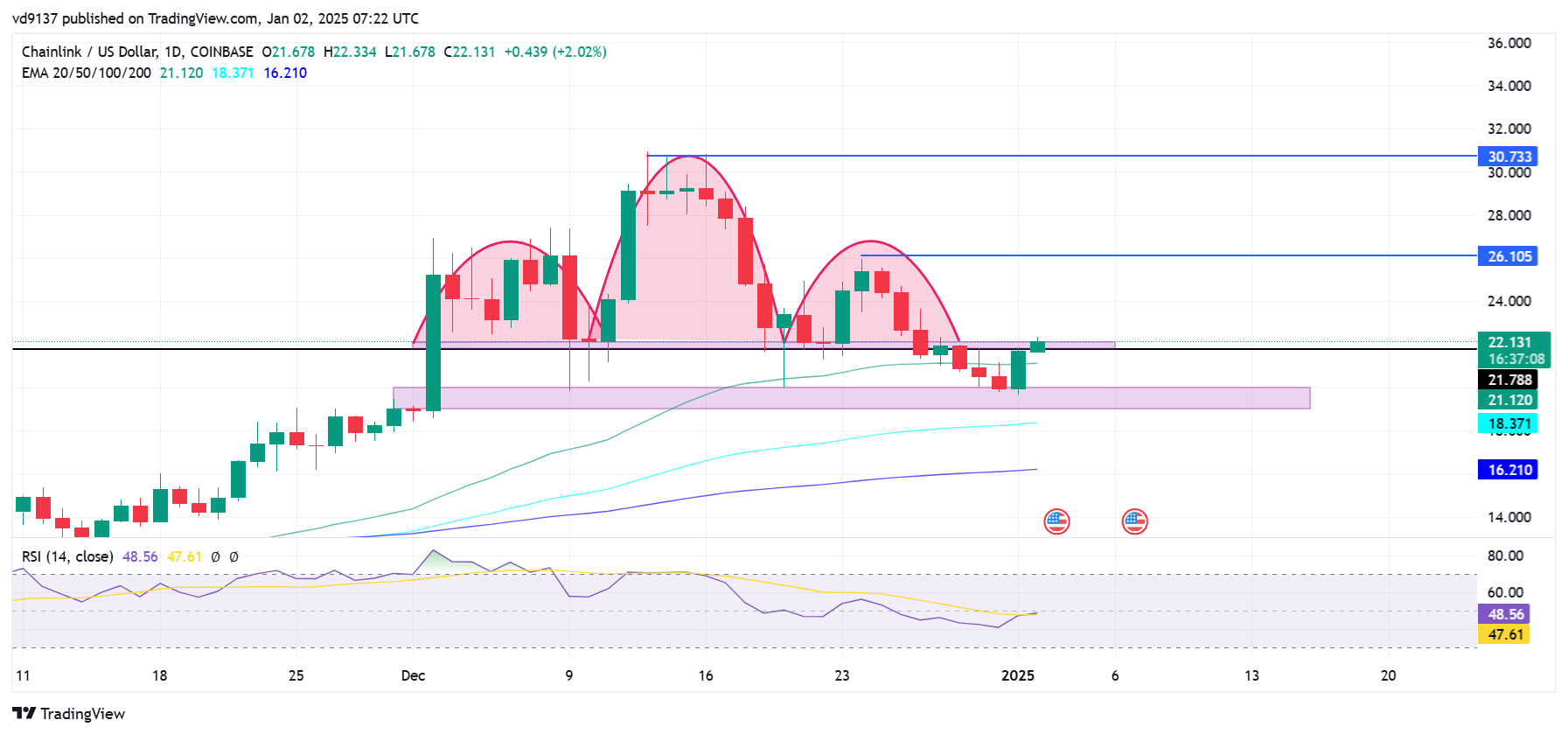Click the 2025 label on time axis
This screenshot has height=734, width=1568.
(x=1018, y=675)
